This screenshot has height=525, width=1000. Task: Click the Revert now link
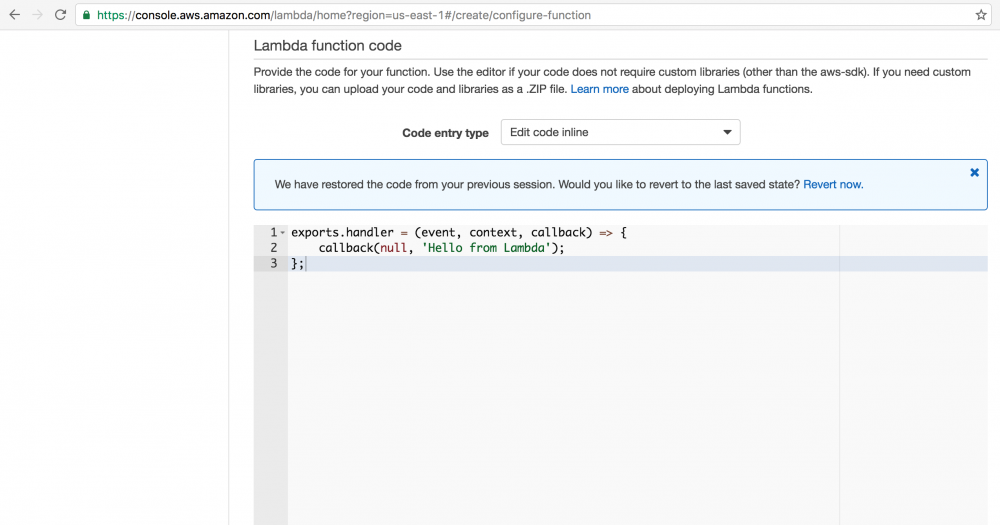click(x=833, y=184)
